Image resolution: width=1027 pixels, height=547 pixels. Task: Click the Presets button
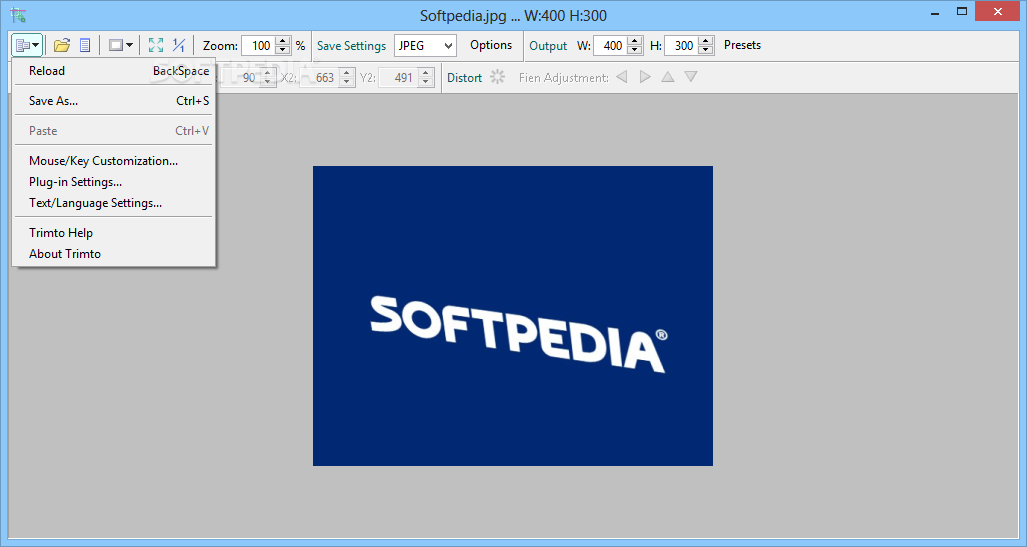click(742, 45)
